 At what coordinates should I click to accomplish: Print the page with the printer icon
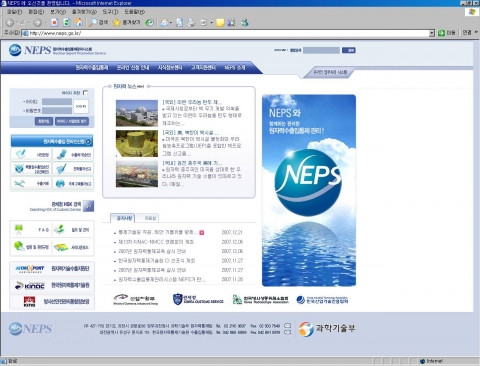[x=191, y=23]
